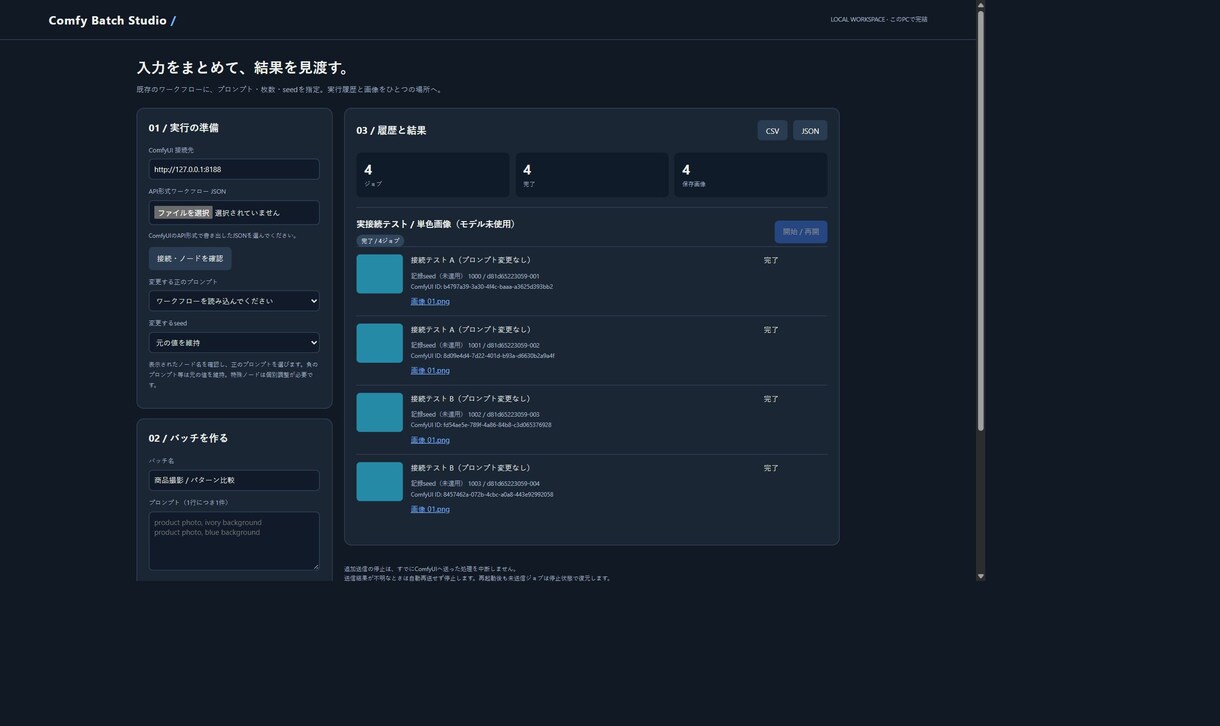Click the 接続テスト A title with seed 1001
This screenshot has width=1220, height=726.
click(x=471, y=330)
